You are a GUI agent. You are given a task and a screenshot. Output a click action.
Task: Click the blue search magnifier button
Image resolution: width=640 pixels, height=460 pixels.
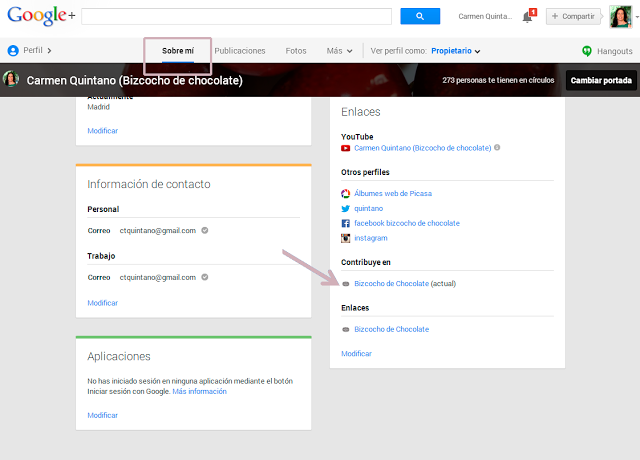tap(420, 16)
